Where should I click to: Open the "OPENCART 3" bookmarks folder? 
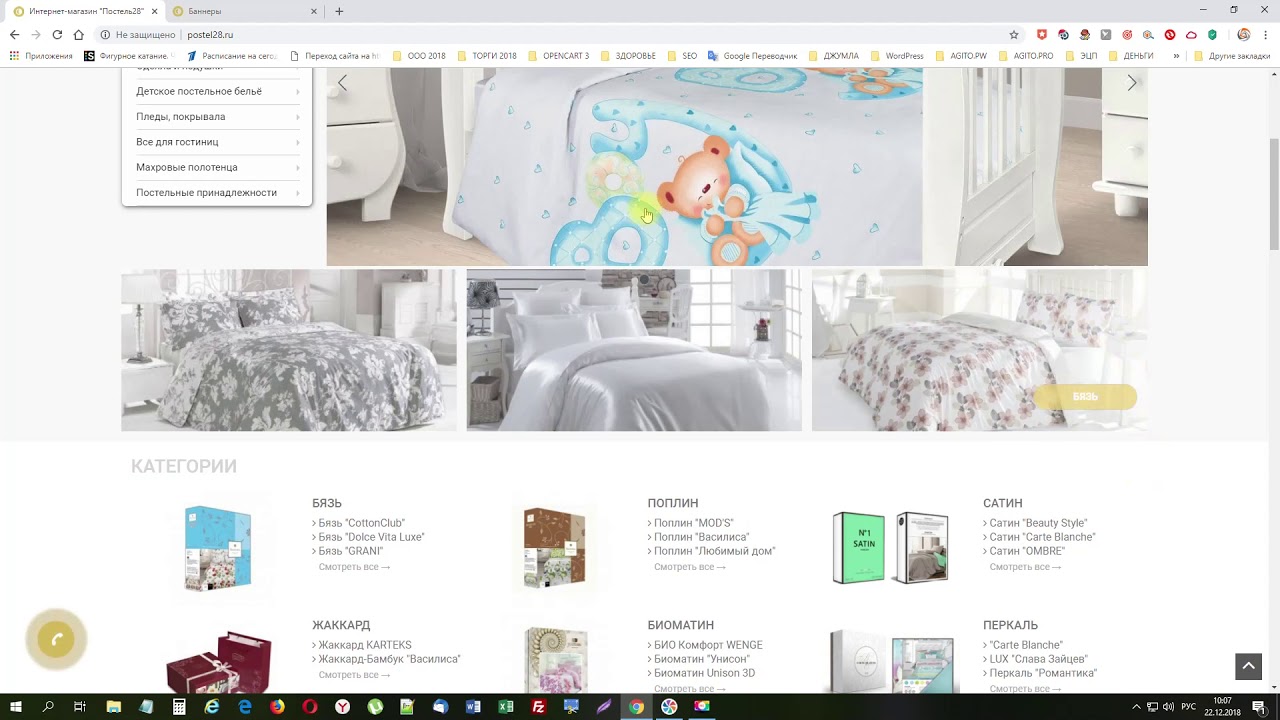(558, 56)
